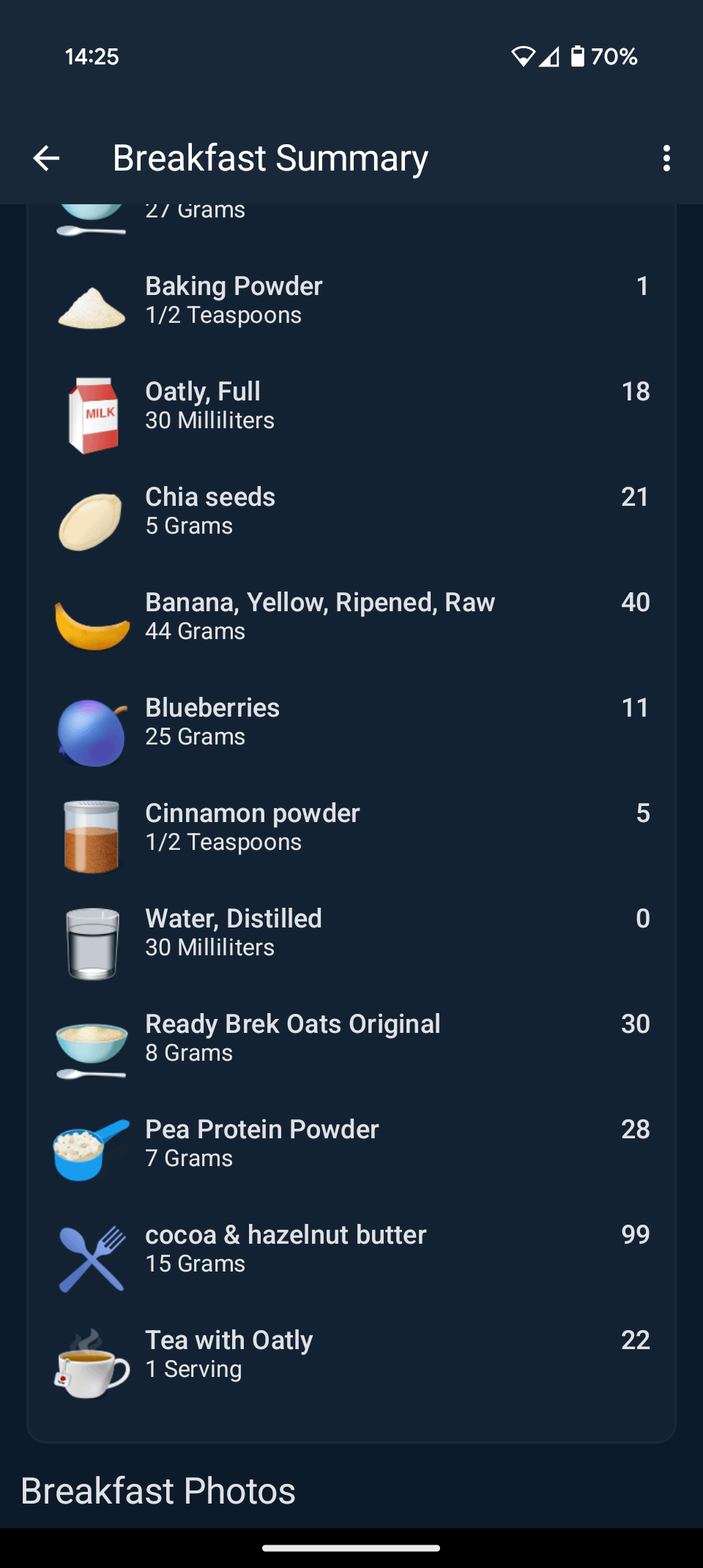Viewport: 703px width, 1568px height.
Task: Tap the Chia seeds icon
Action: [x=91, y=521]
